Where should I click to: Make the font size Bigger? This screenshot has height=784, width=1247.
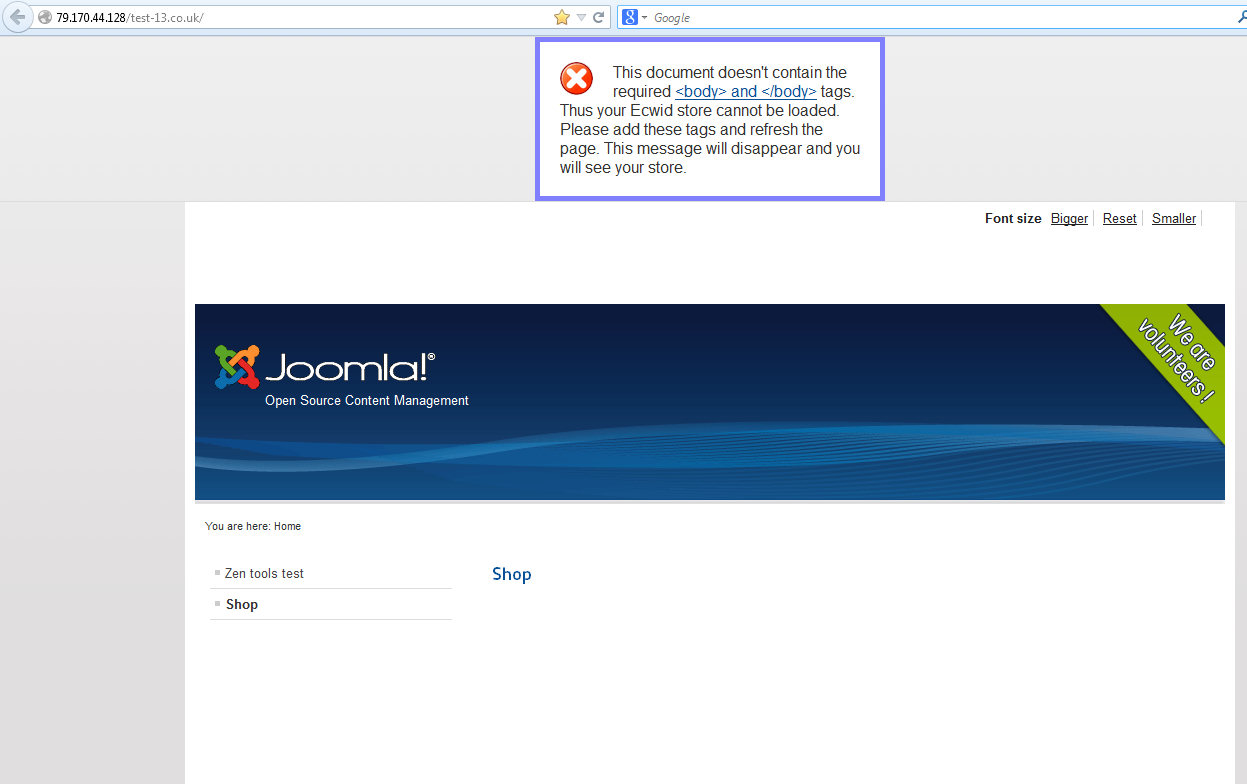(x=1069, y=218)
